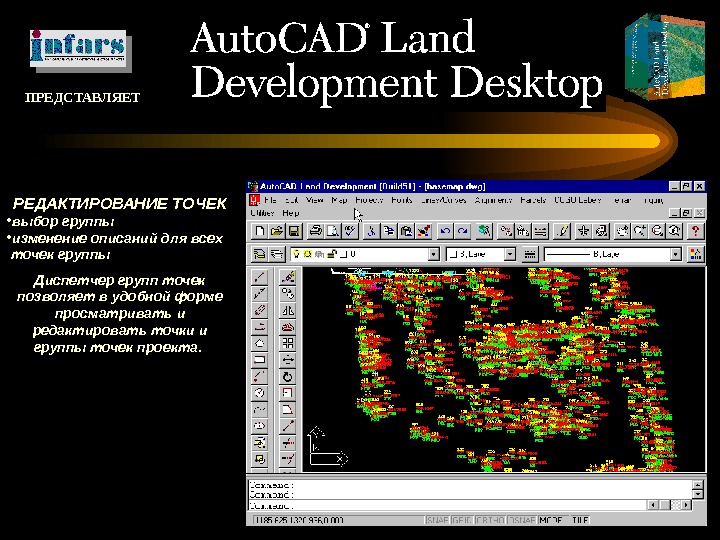Click the Layers manager icon
This screenshot has height=540, width=720.
pos(277,254)
